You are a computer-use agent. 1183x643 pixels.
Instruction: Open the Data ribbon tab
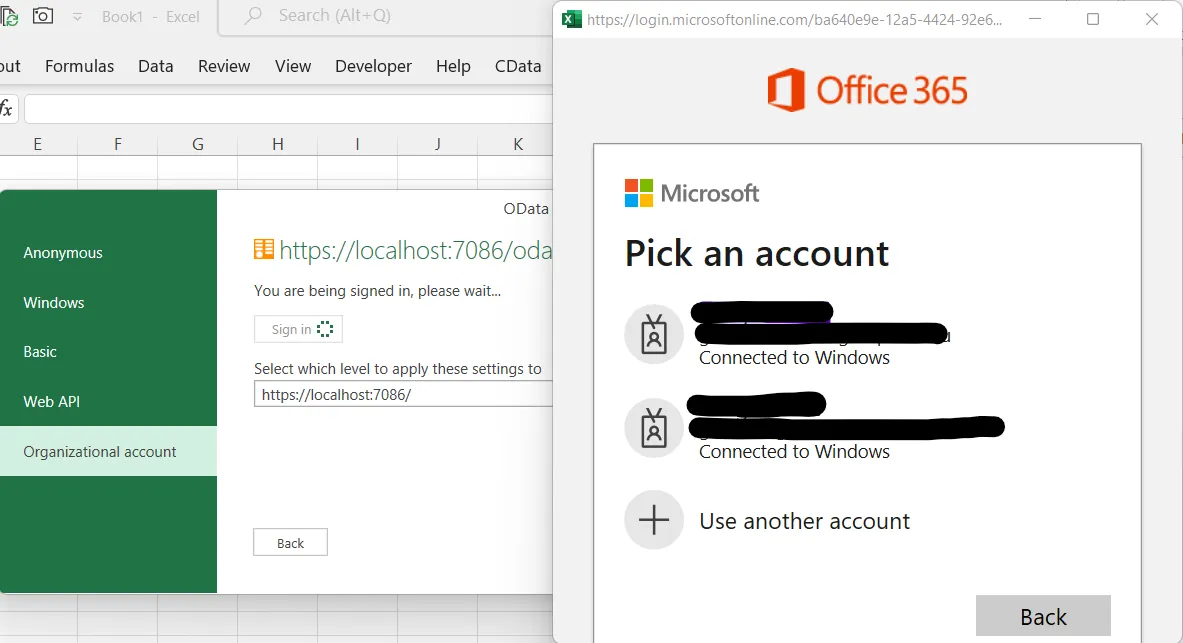point(155,66)
